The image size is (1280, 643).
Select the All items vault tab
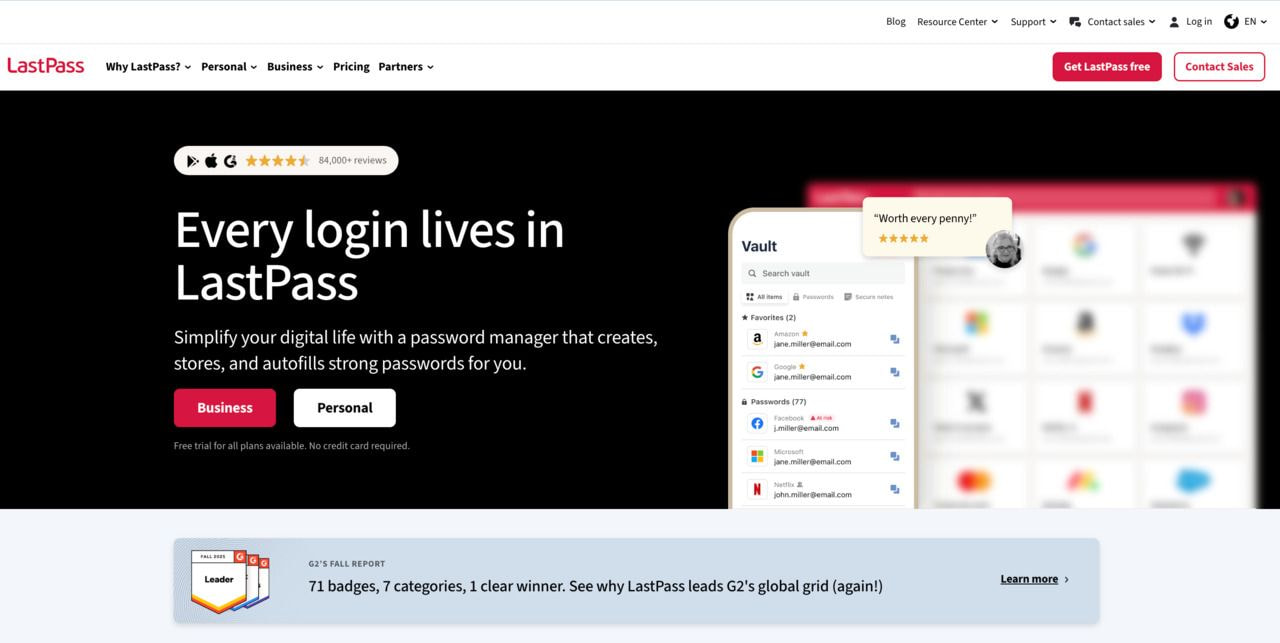click(764, 297)
